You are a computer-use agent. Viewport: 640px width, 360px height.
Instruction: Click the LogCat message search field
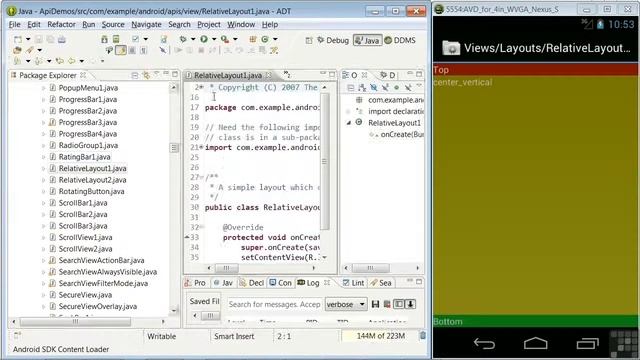click(274, 304)
